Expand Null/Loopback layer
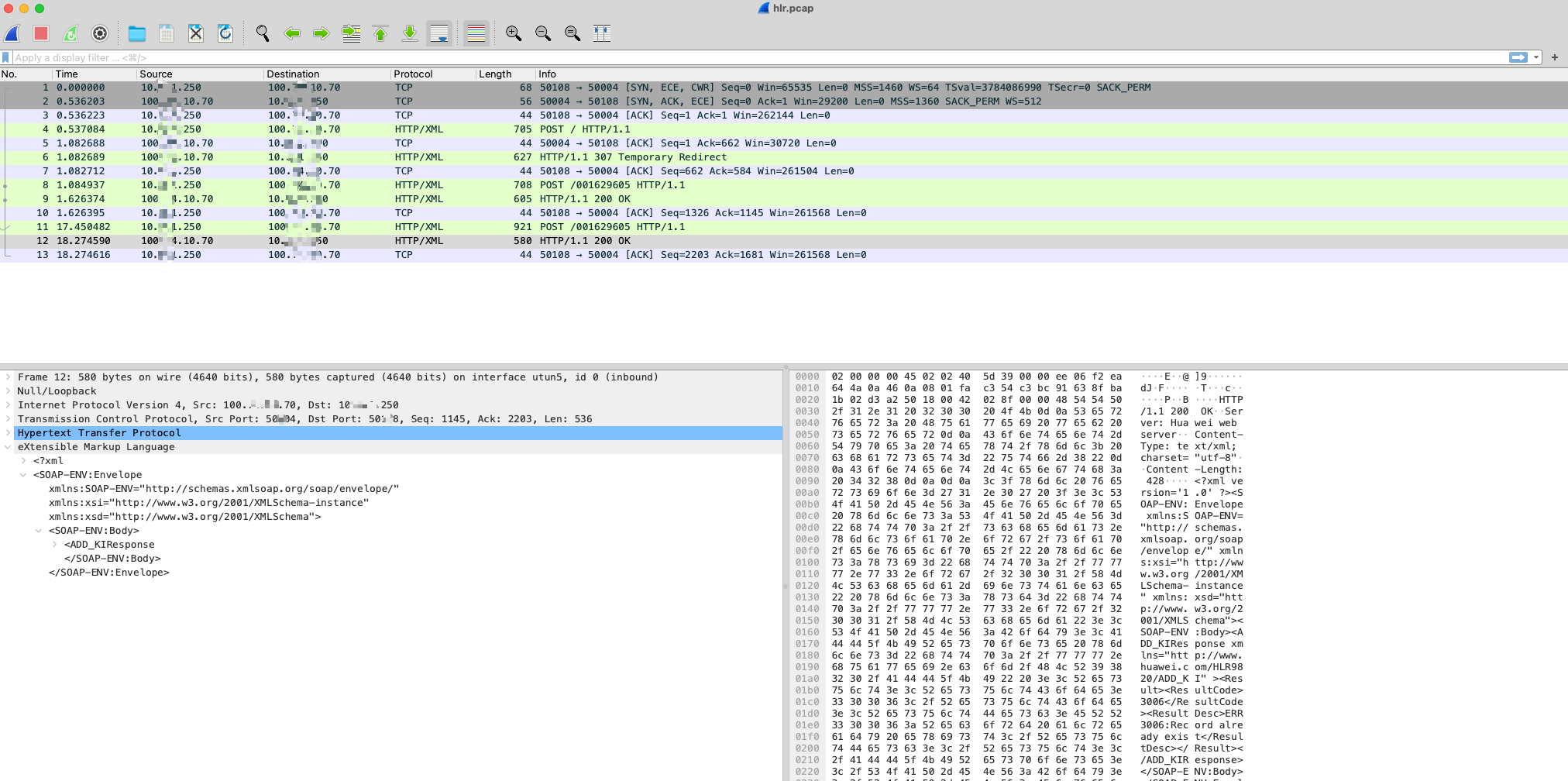 (8, 391)
